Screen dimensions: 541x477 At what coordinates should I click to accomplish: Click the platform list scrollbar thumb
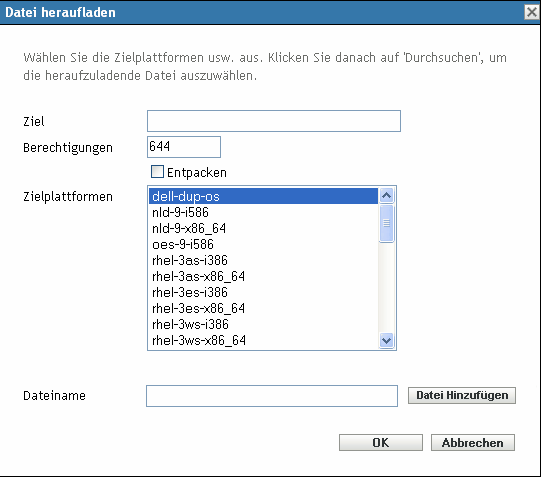pos(386,223)
